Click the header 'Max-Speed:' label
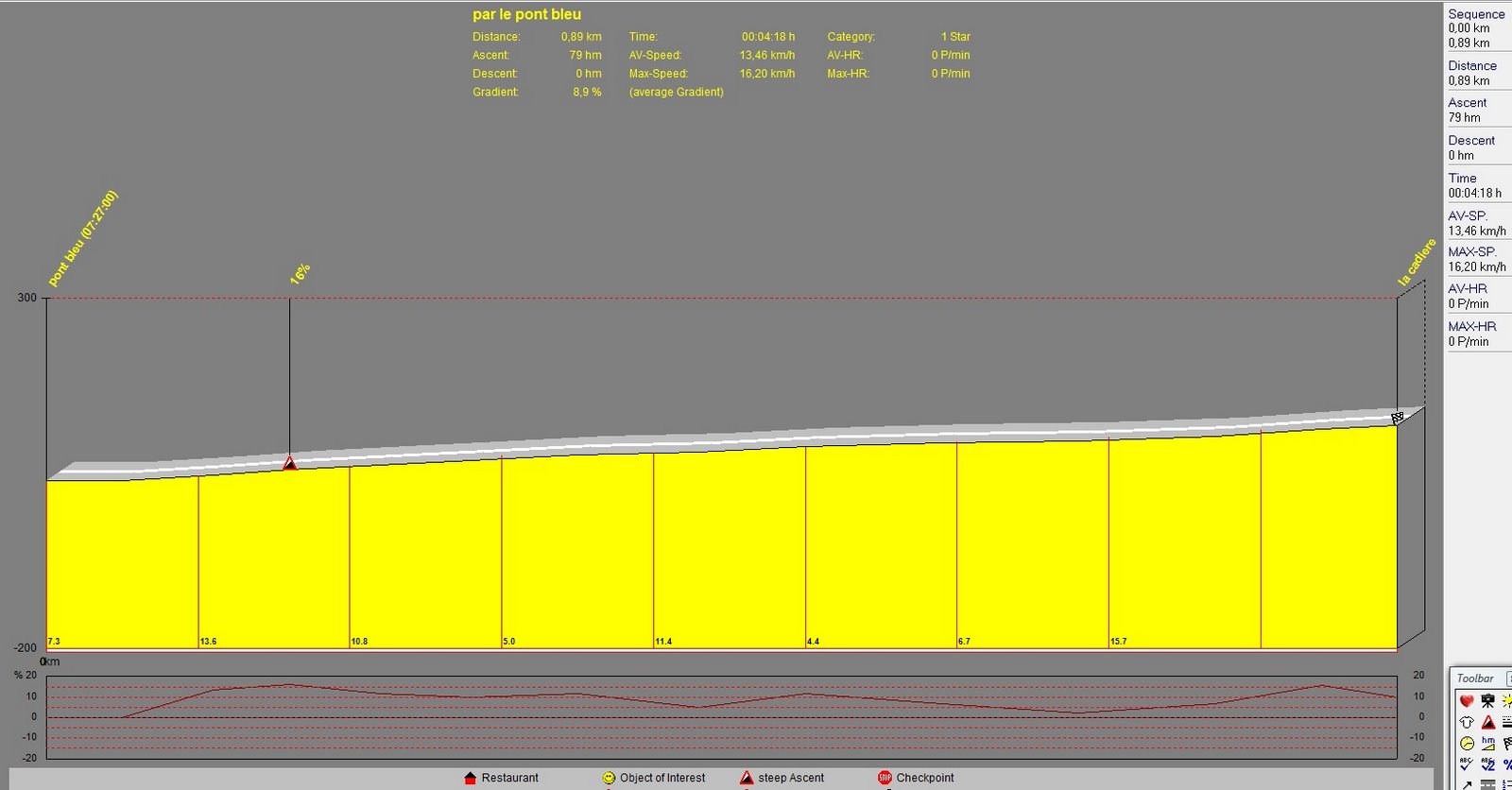This screenshot has height=790, width=1512. pos(659,74)
